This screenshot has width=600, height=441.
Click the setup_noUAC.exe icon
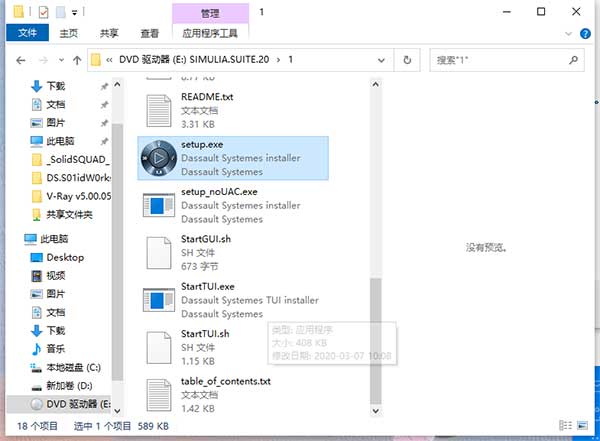click(158, 206)
